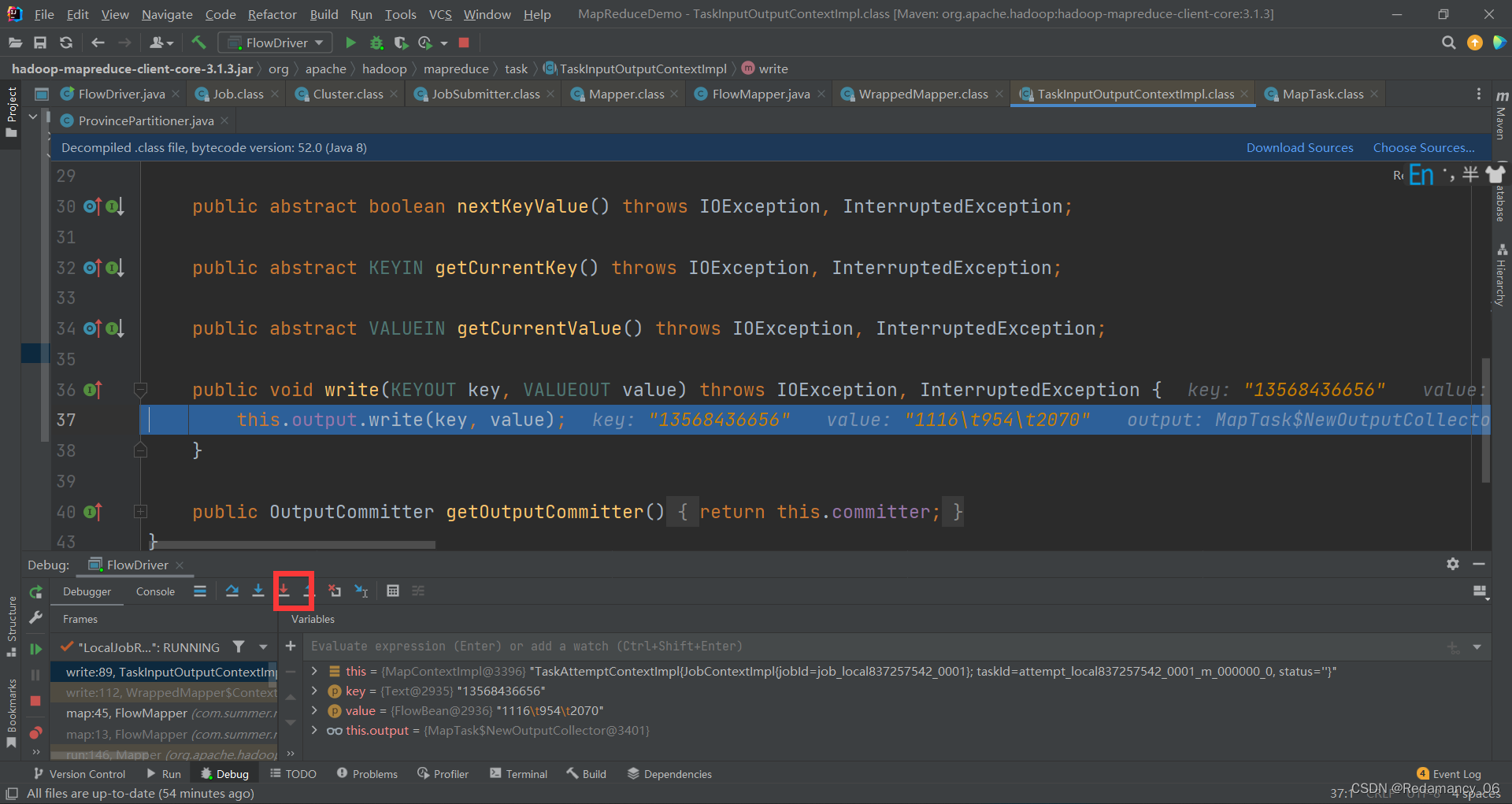Screen dimensions: 1512x804
Task: Click the Rerun FlowDriver icon in the debug panel
Action: pyautogui.click(x=35, y=592)
